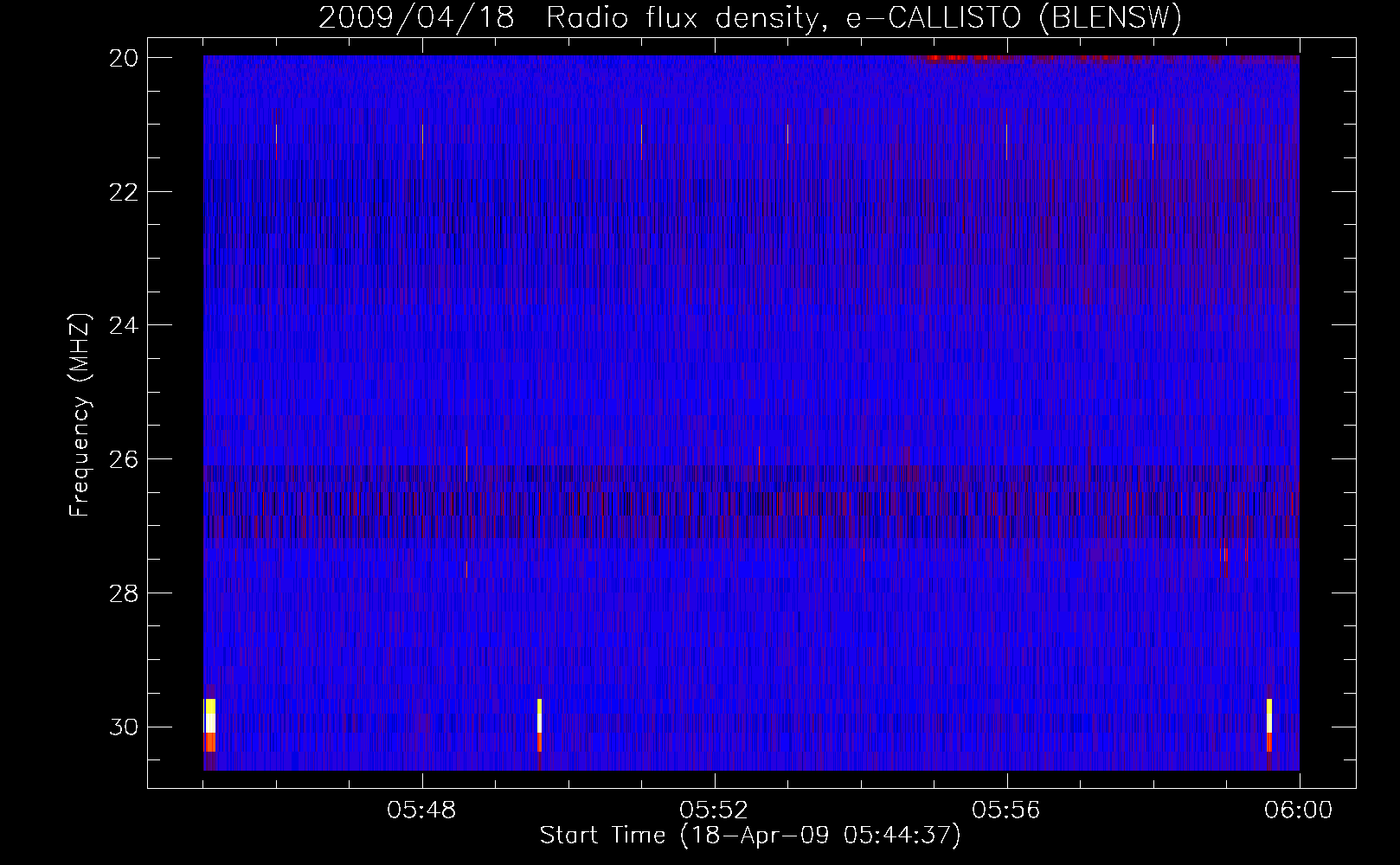Click the 'Start Time (18-Apr-09 05:44:37)' label

coord(750,836)
